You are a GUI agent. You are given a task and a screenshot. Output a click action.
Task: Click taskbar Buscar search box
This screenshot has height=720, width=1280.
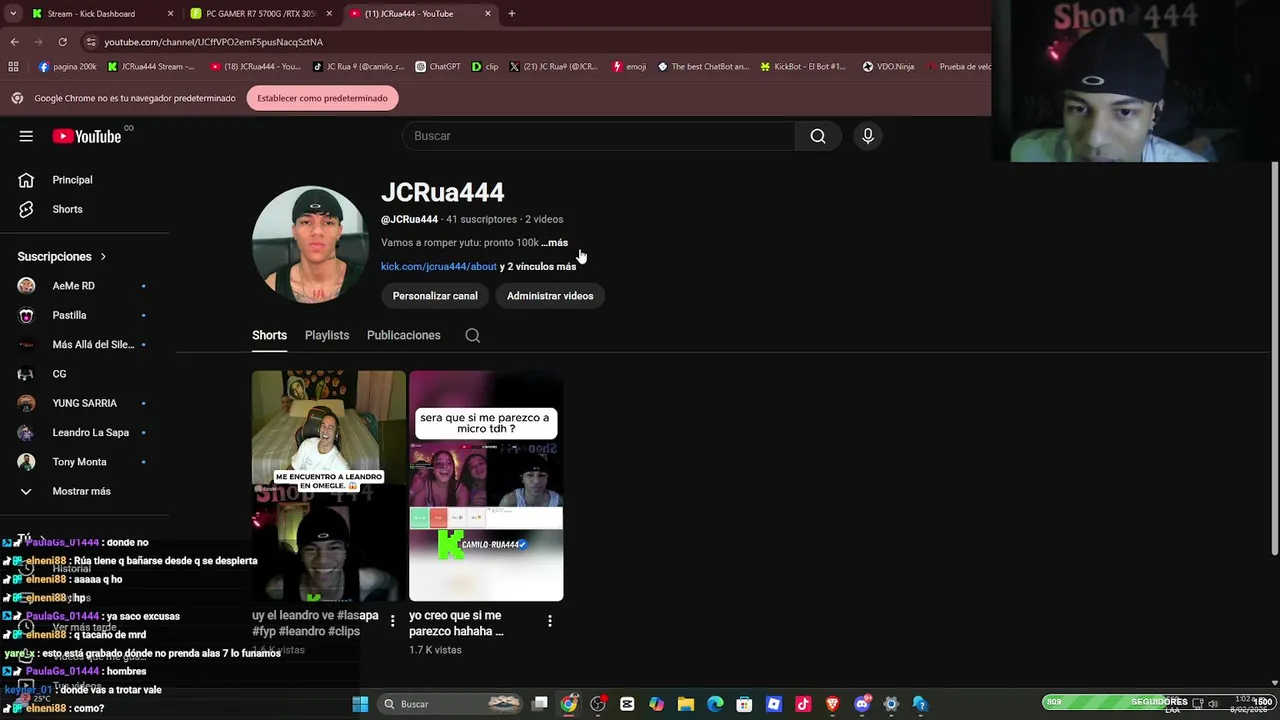452,704
